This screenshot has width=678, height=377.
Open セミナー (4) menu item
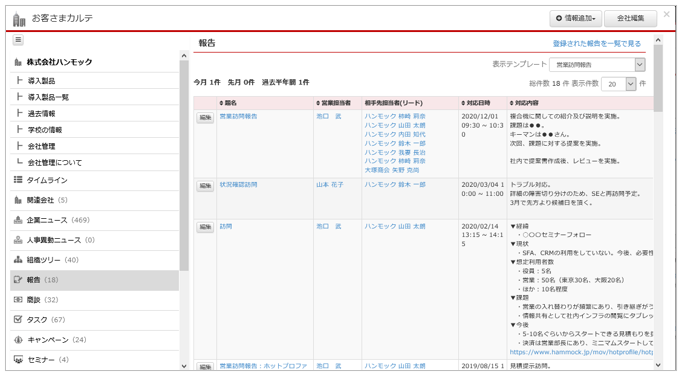click(x=94, y=359)
